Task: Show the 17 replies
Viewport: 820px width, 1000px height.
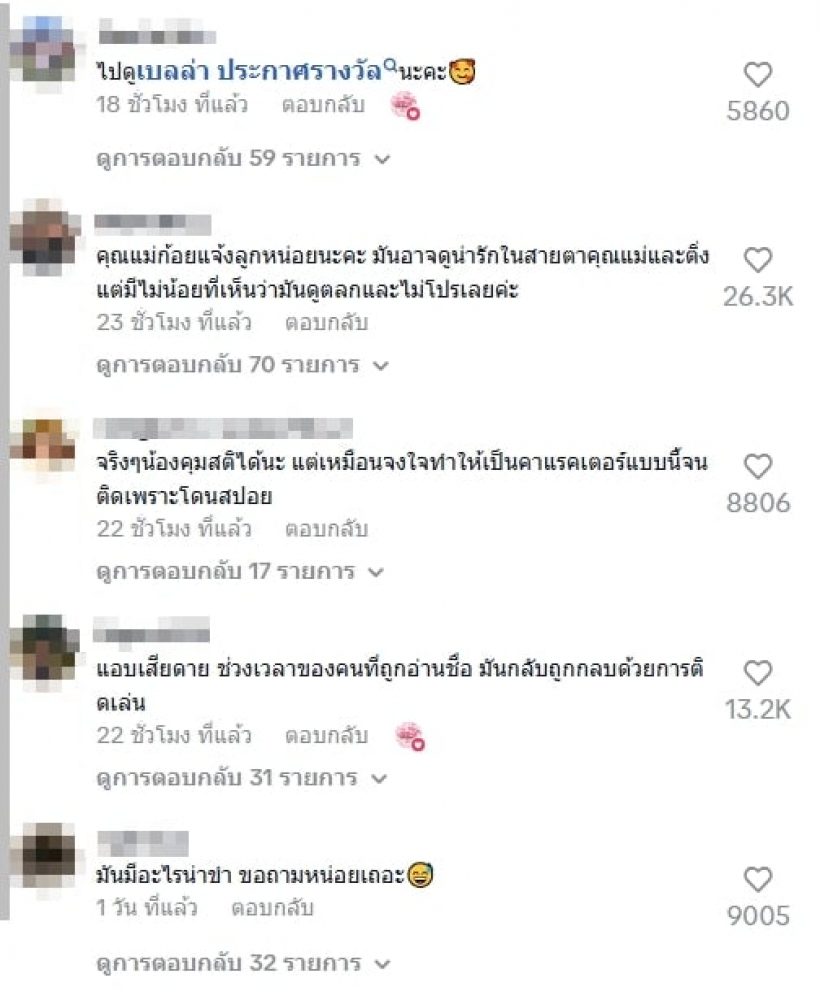Action: coord(240,571)
